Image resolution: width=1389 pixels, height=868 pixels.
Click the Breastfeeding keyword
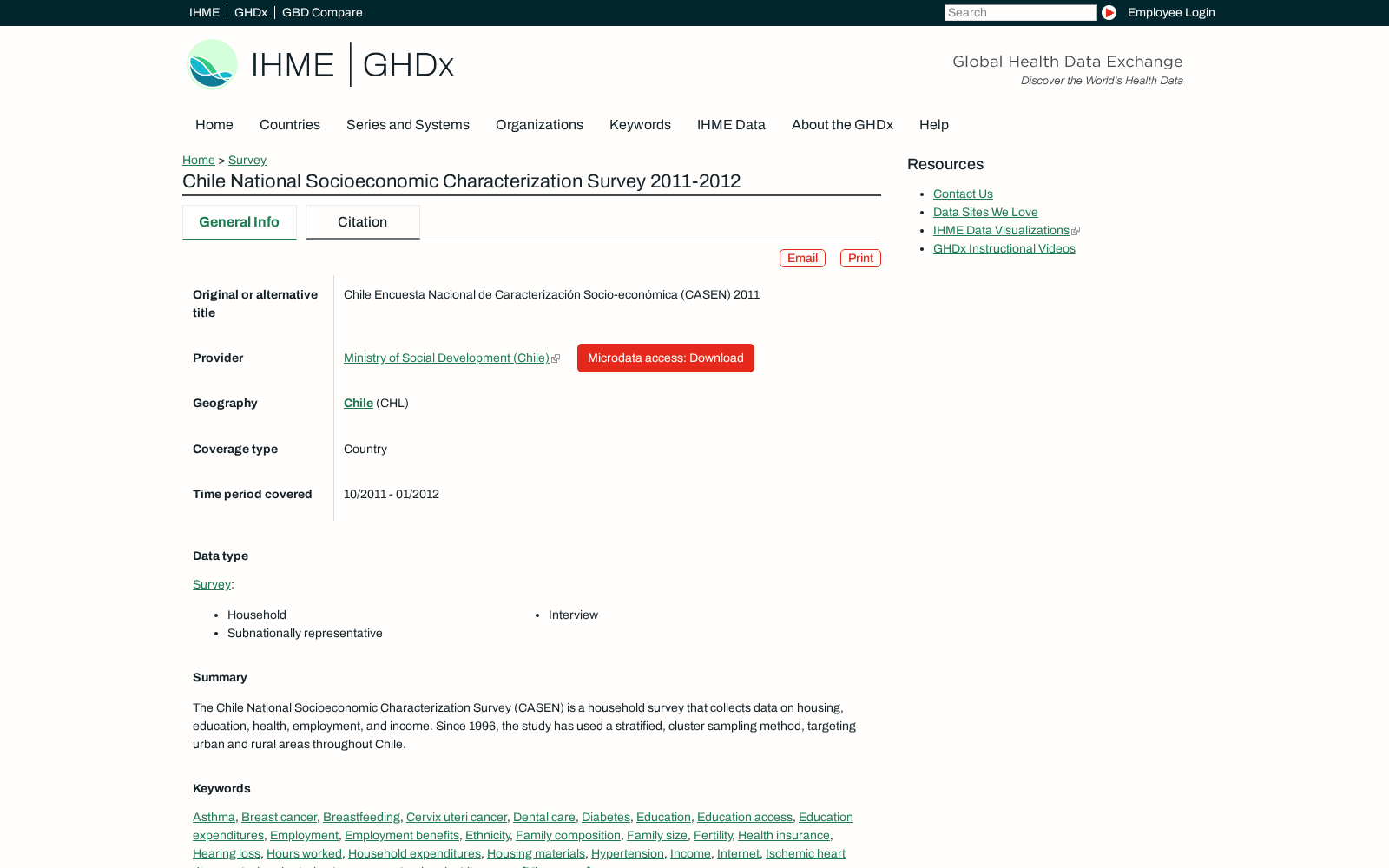click(361, 817)
